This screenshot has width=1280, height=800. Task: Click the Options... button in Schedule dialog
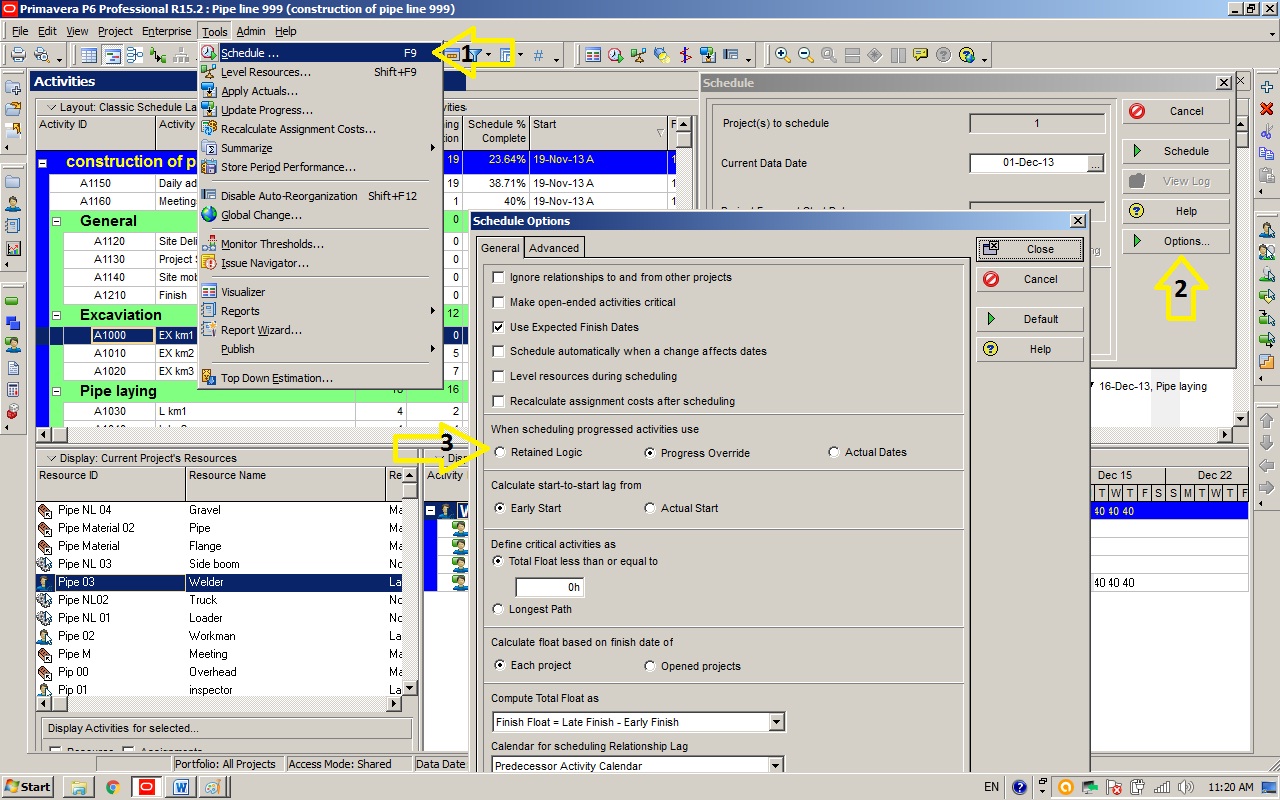point(1176,241)
